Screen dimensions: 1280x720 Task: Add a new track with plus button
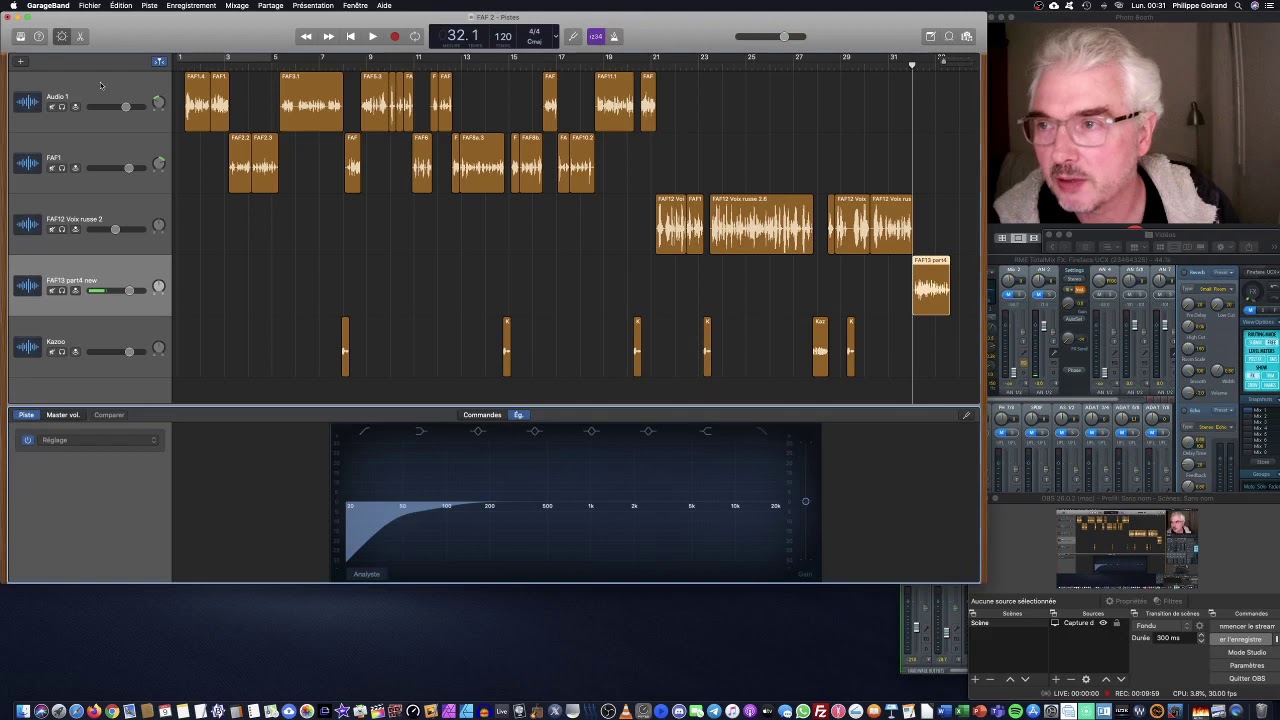tap(20, 61)
